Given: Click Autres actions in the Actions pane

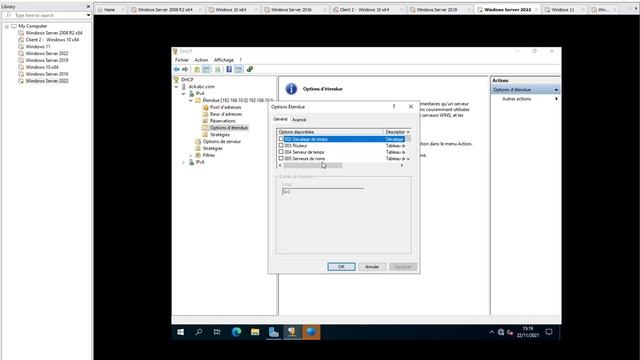Looking at the screenshot, I should [517, 99].
